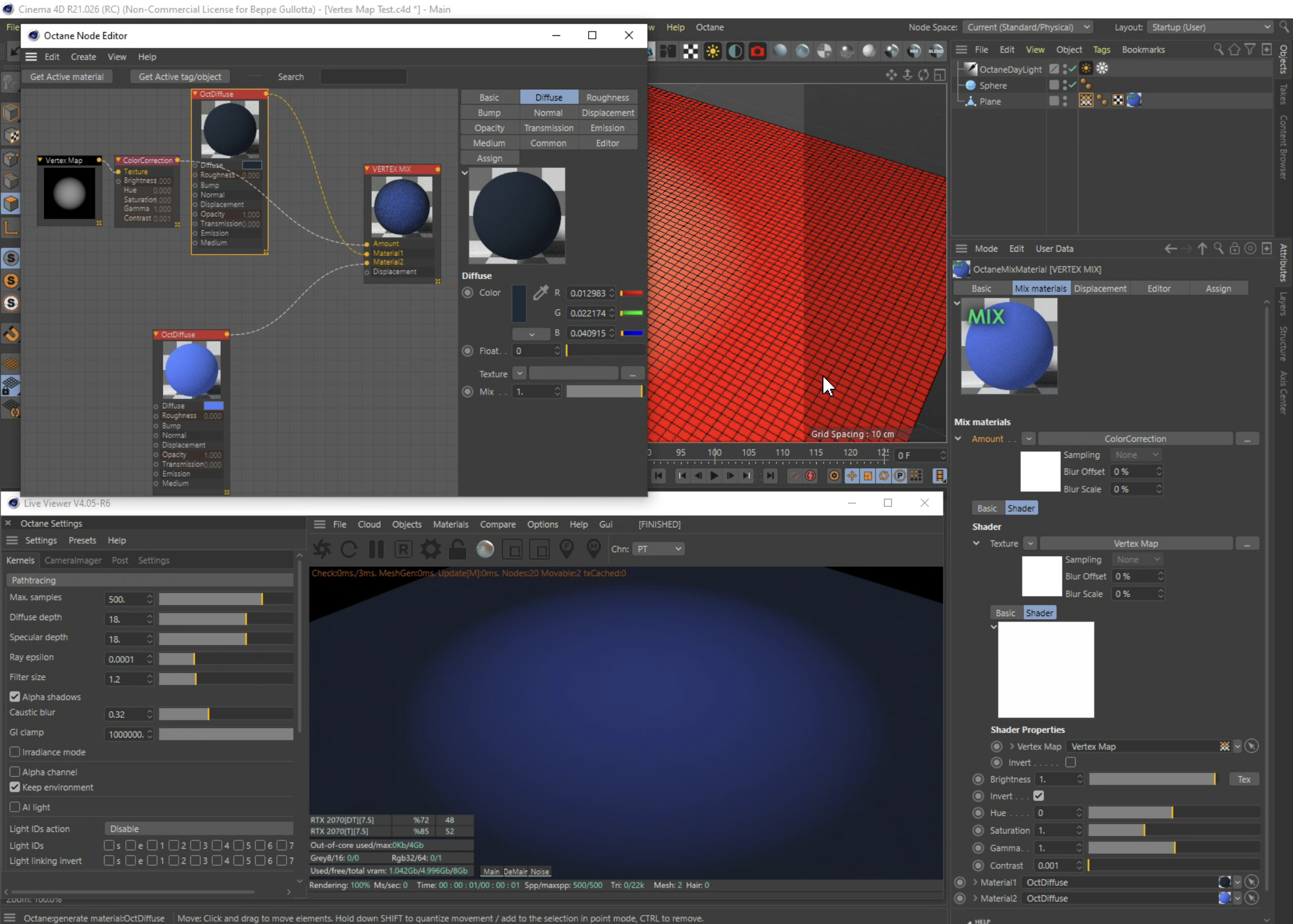The image size is (1293, 924).
Task: Switch to the Roughness material tab
Action: 607,97
